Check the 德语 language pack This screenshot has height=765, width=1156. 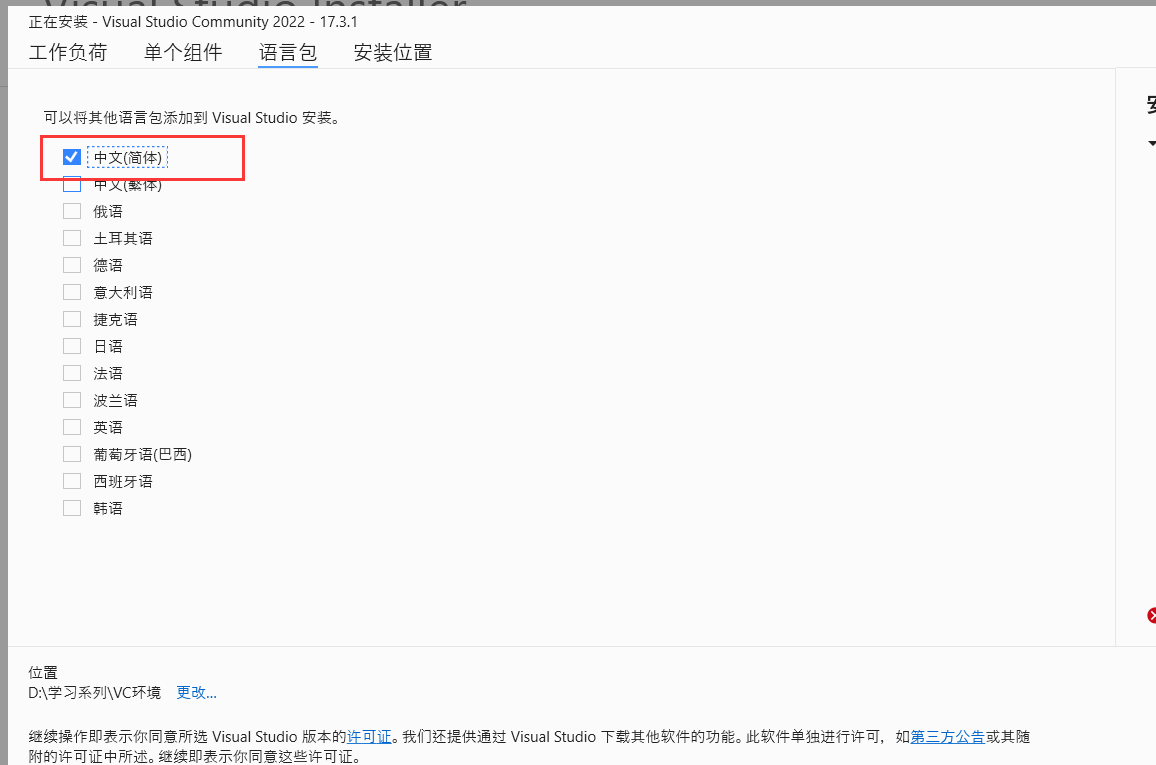72,265
